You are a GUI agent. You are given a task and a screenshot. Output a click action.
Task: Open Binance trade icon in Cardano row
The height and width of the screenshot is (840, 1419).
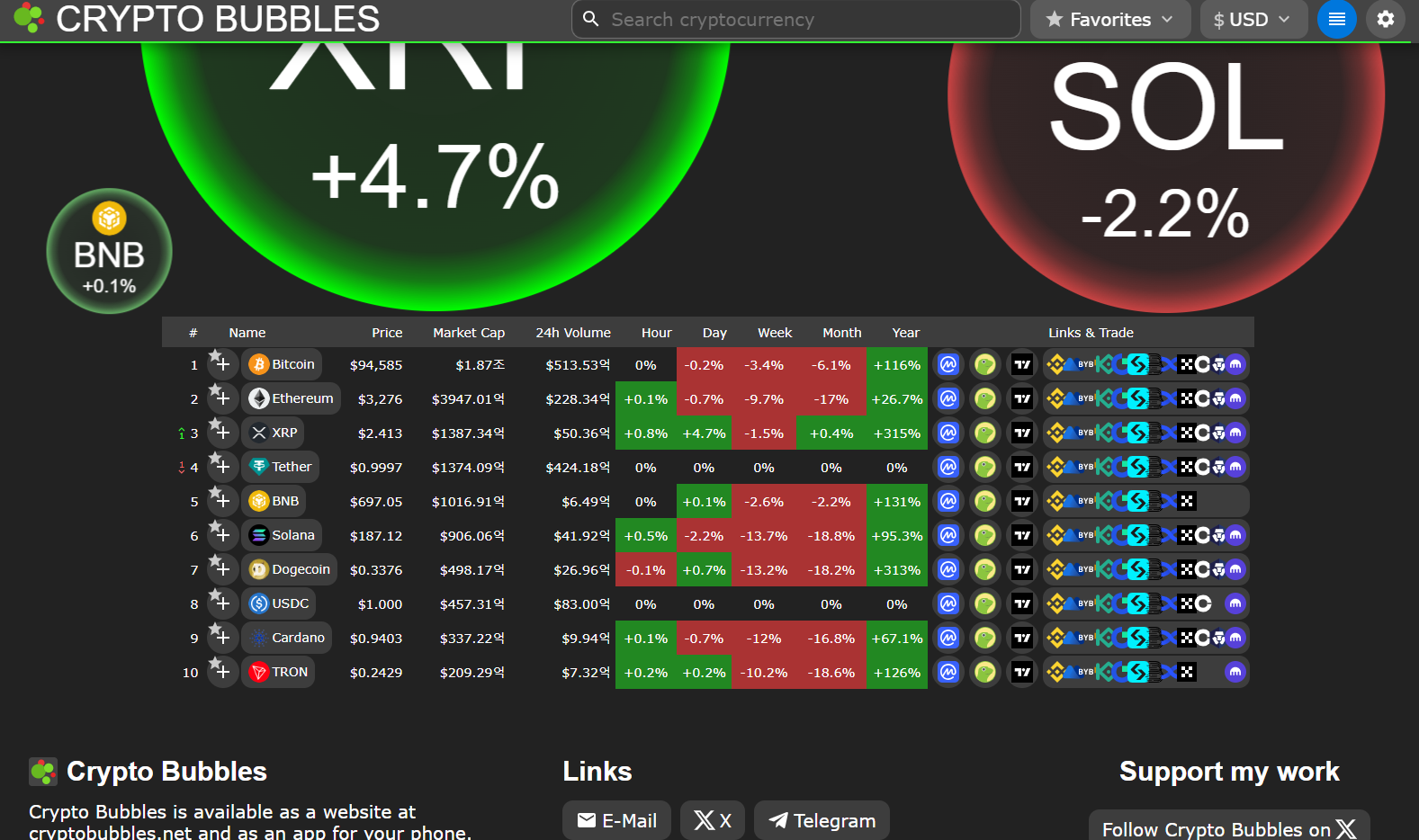[1056, 638]
